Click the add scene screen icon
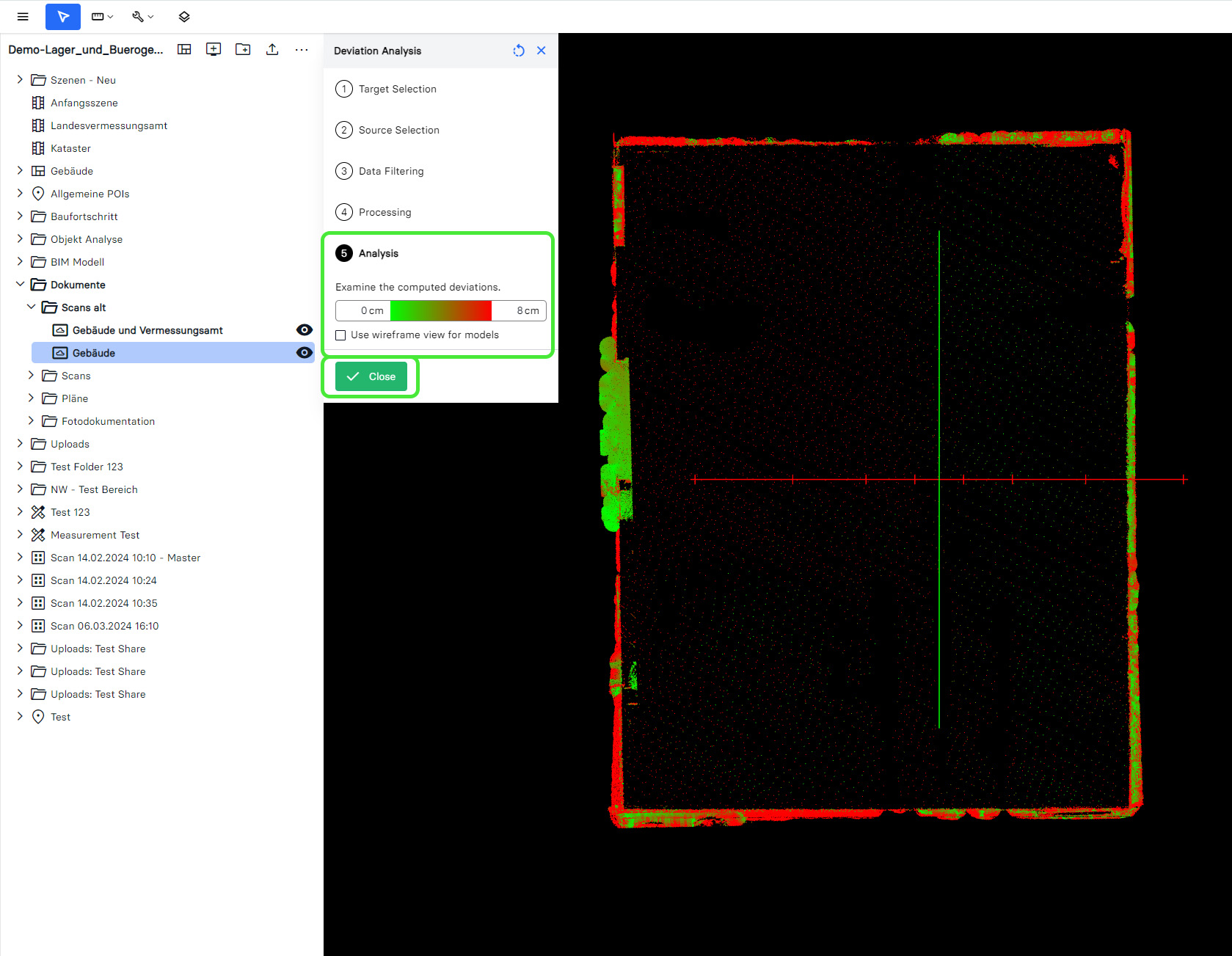Viewport: 1232px width, 956px height. (x=214, y=49)
